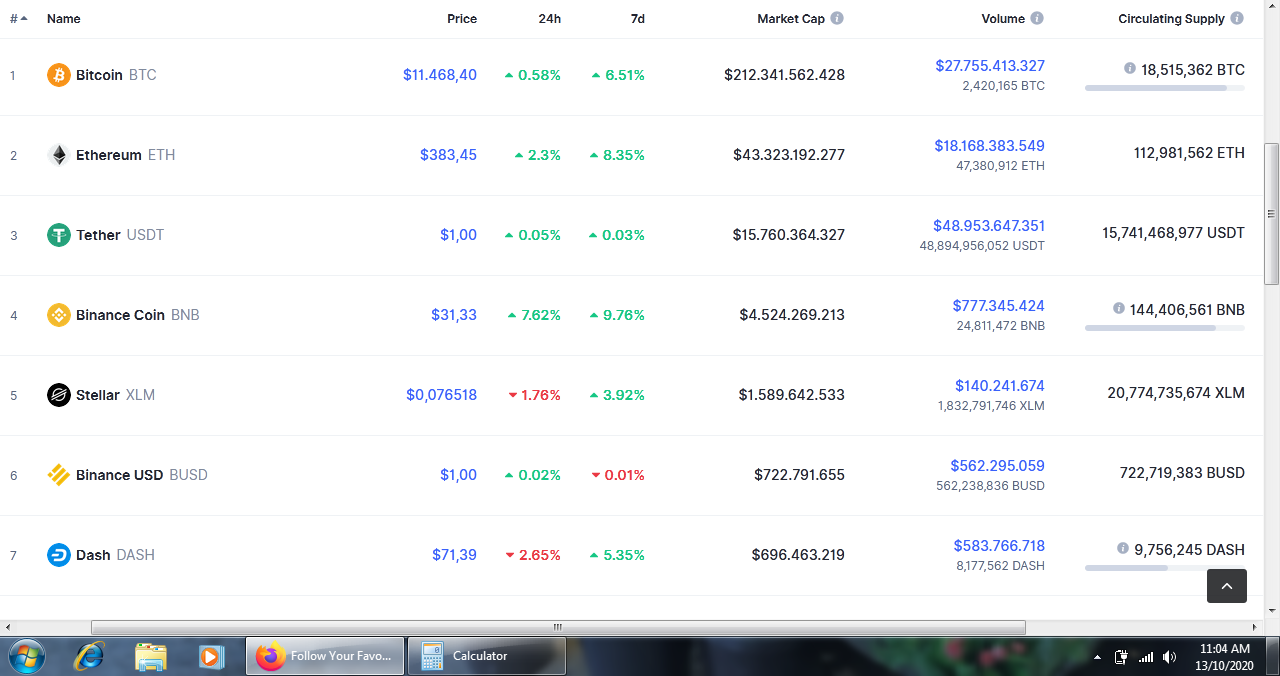Open the Dash DASH name link

click(115, 555)
